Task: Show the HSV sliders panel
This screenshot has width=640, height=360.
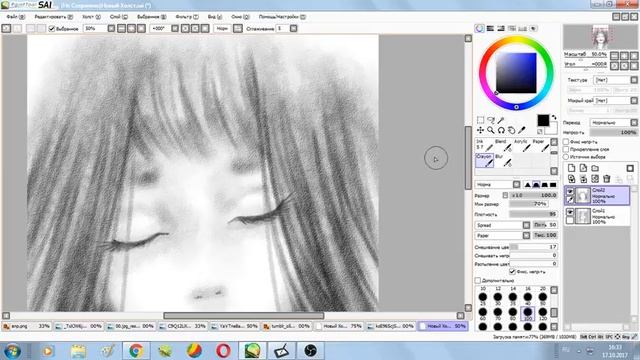Action: 501,29
